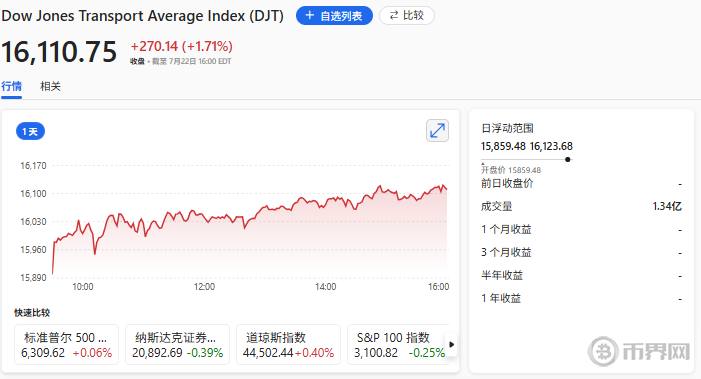Show next quick comparison cards arrow
Image resolution: width=701 pixels, height=379 pixels.
(x=452, y=345)
